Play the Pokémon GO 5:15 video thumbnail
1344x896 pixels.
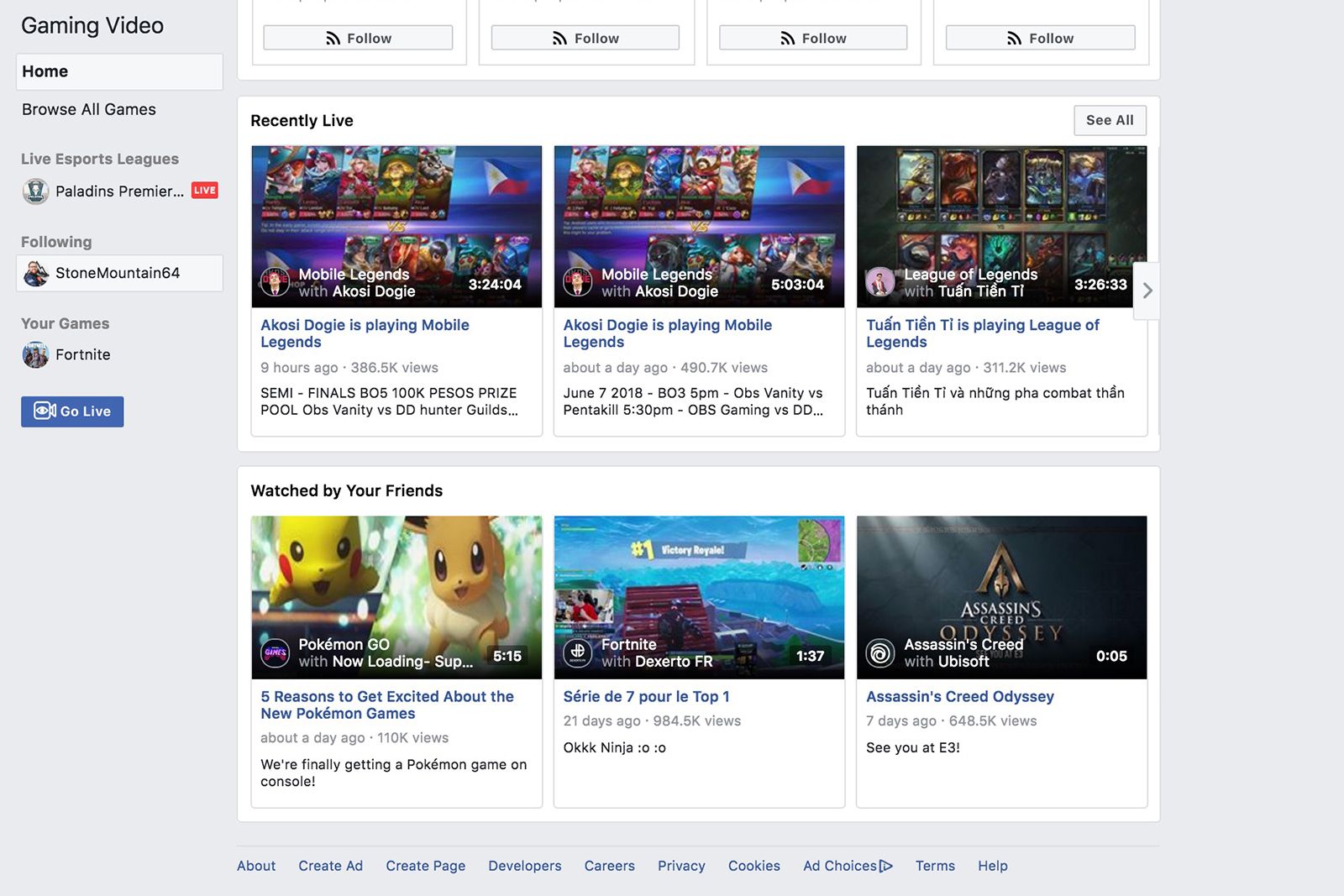click(396, 597)
